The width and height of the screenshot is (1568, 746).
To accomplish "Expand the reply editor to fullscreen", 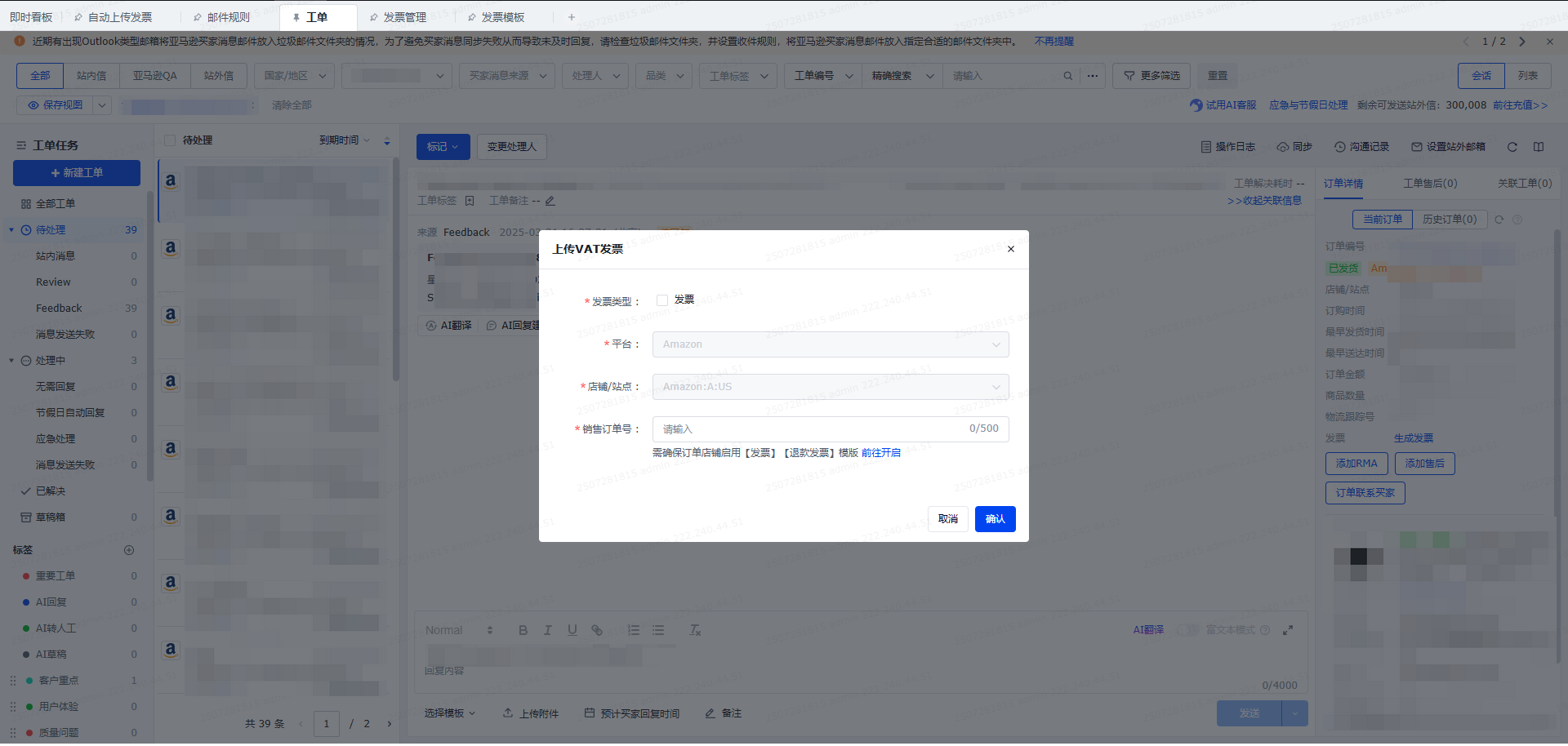I will (x=1288, y=630).
